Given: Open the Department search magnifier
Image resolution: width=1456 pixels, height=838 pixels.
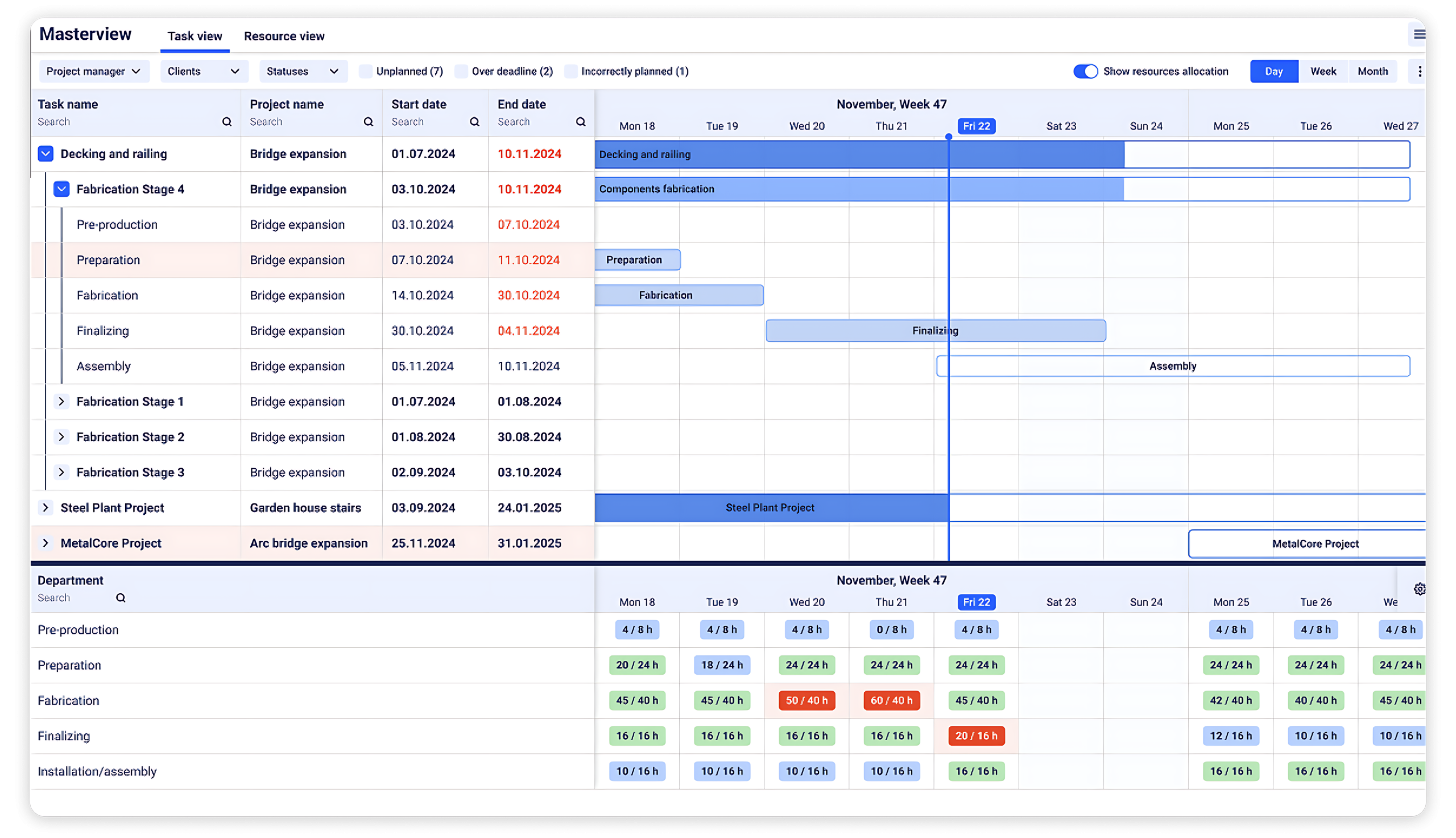Looking at the screenshot, I should tap(121, 597).
